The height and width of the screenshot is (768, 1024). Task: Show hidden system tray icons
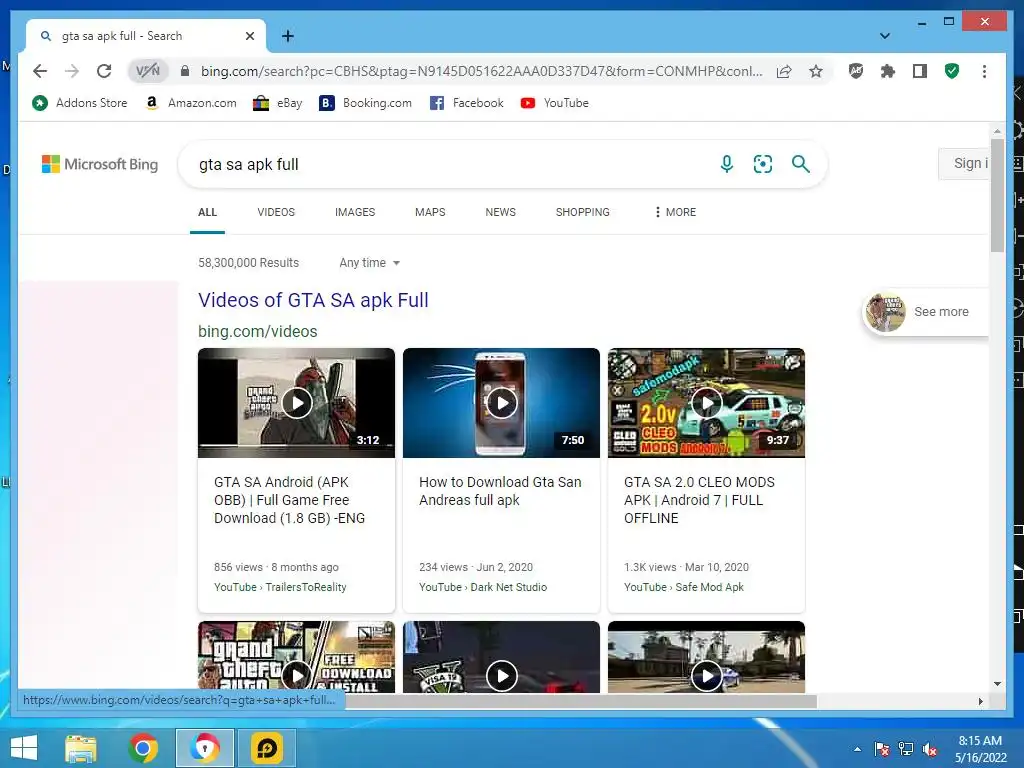857,750
